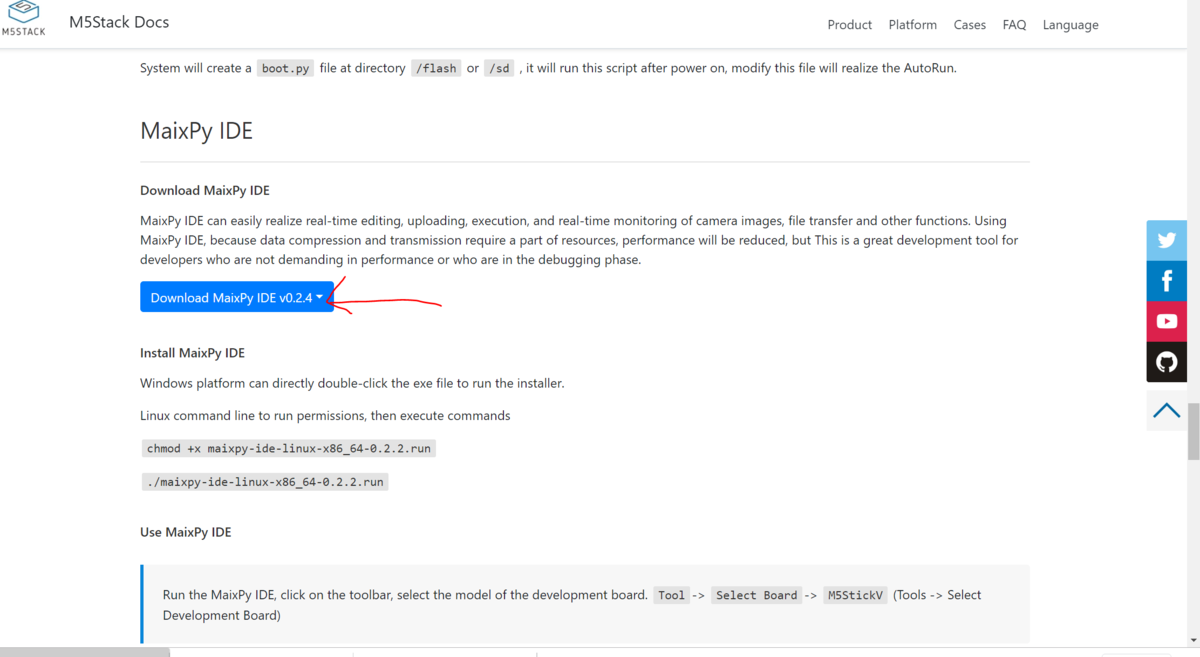
Task: Open the Product menu
Action: [x=850, y=25]
